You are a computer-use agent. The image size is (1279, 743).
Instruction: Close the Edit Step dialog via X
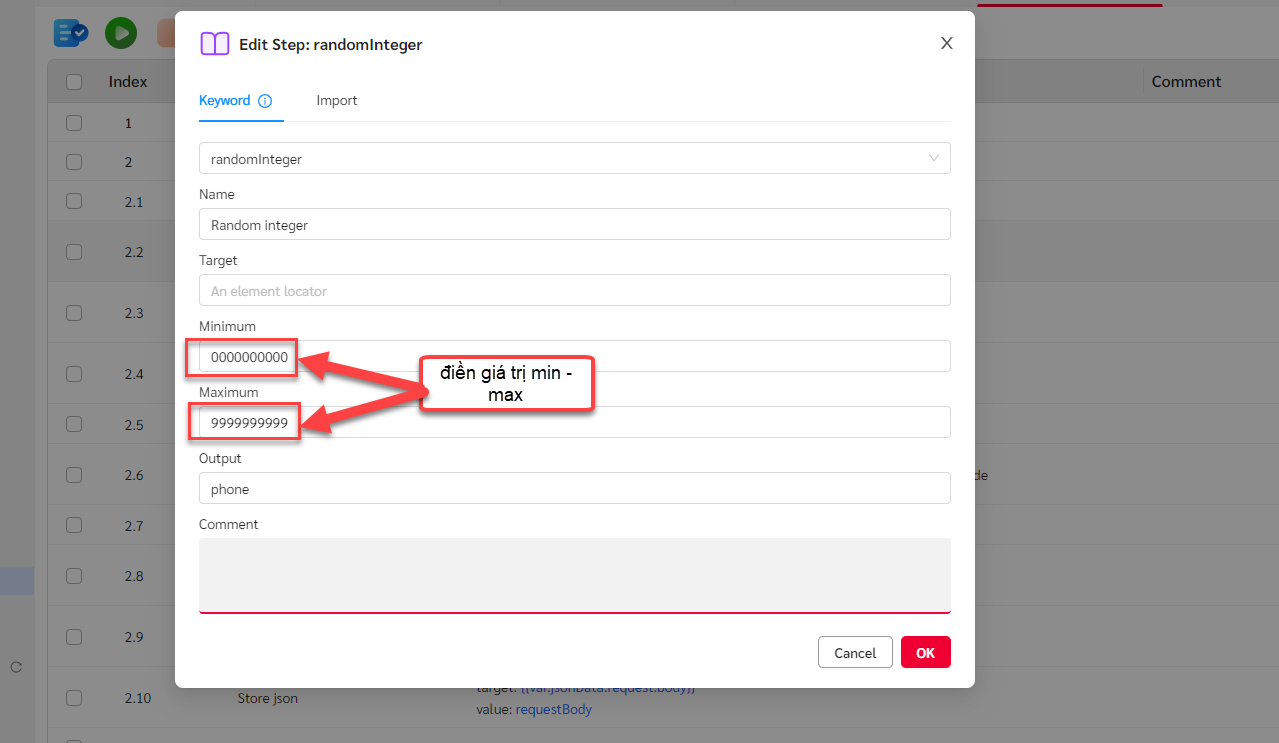946,43
